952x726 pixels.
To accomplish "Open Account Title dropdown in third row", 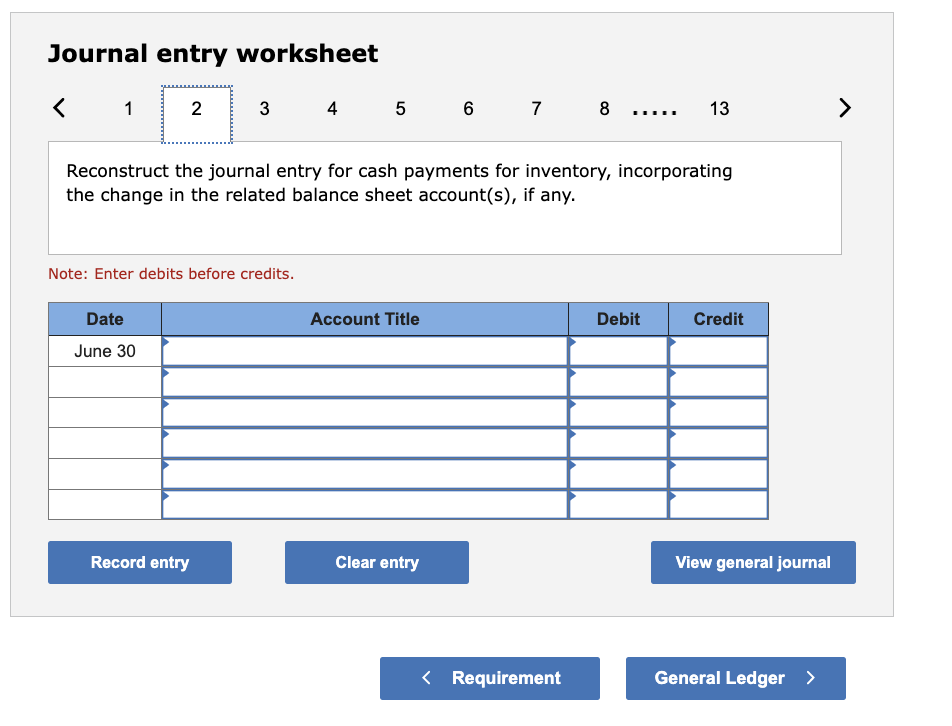I will click(x=365, y=413).
